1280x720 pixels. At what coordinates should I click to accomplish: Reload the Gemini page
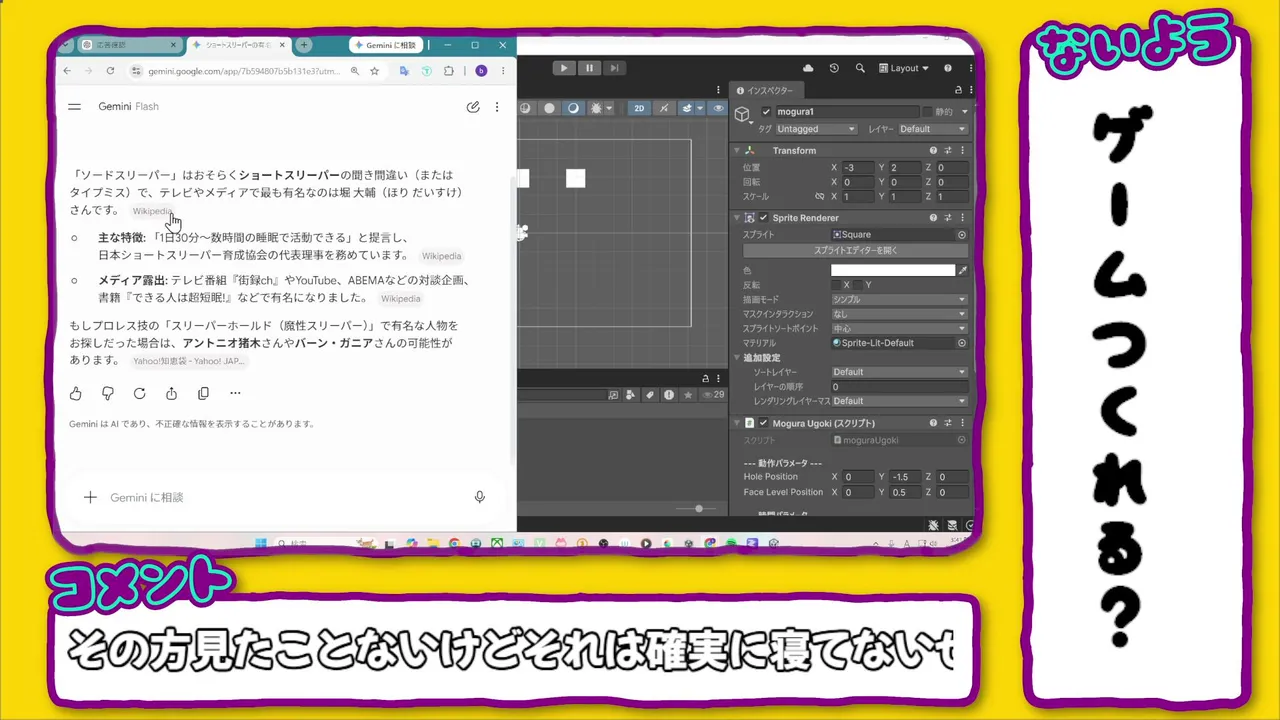[110, 71]
